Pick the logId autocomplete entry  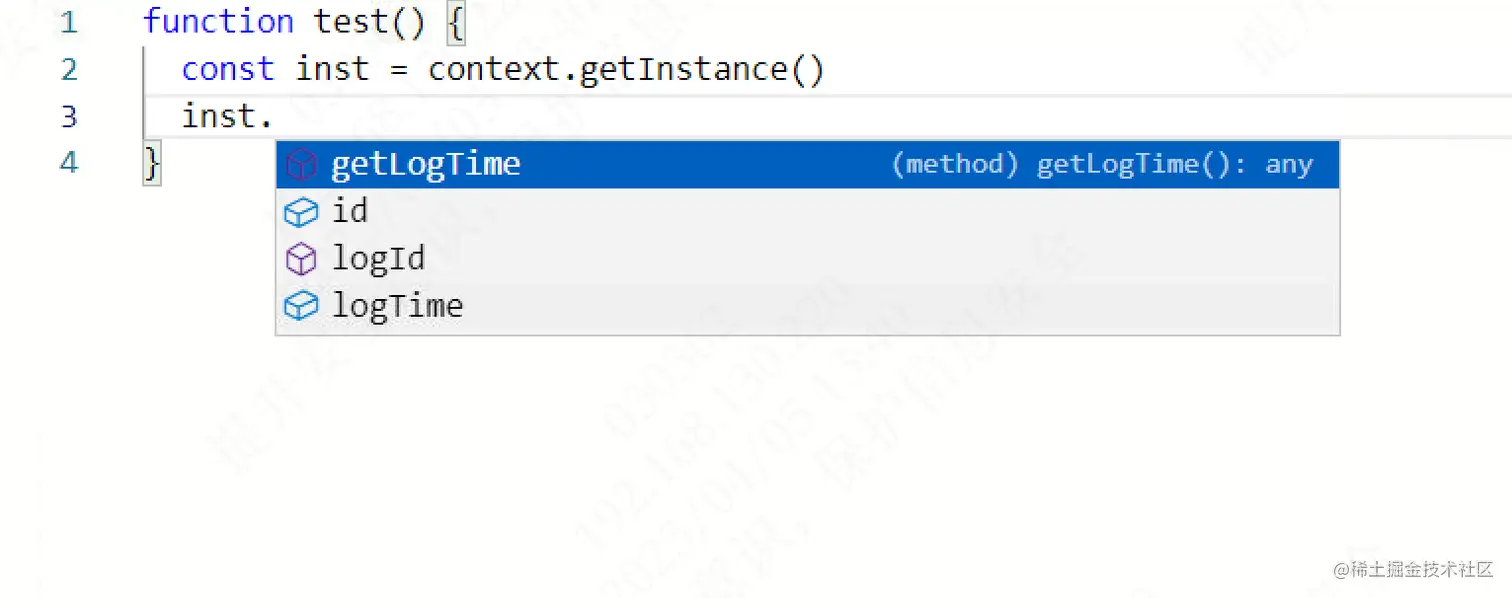(808, 259)
